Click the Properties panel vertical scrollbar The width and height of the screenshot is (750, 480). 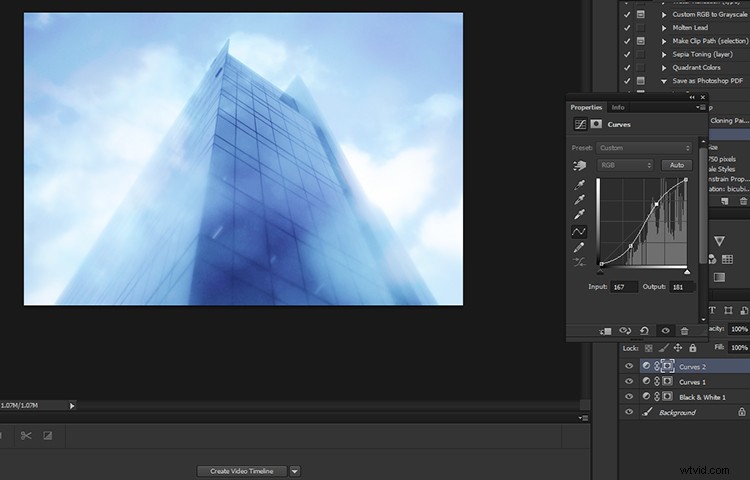(x=703, y=206)
